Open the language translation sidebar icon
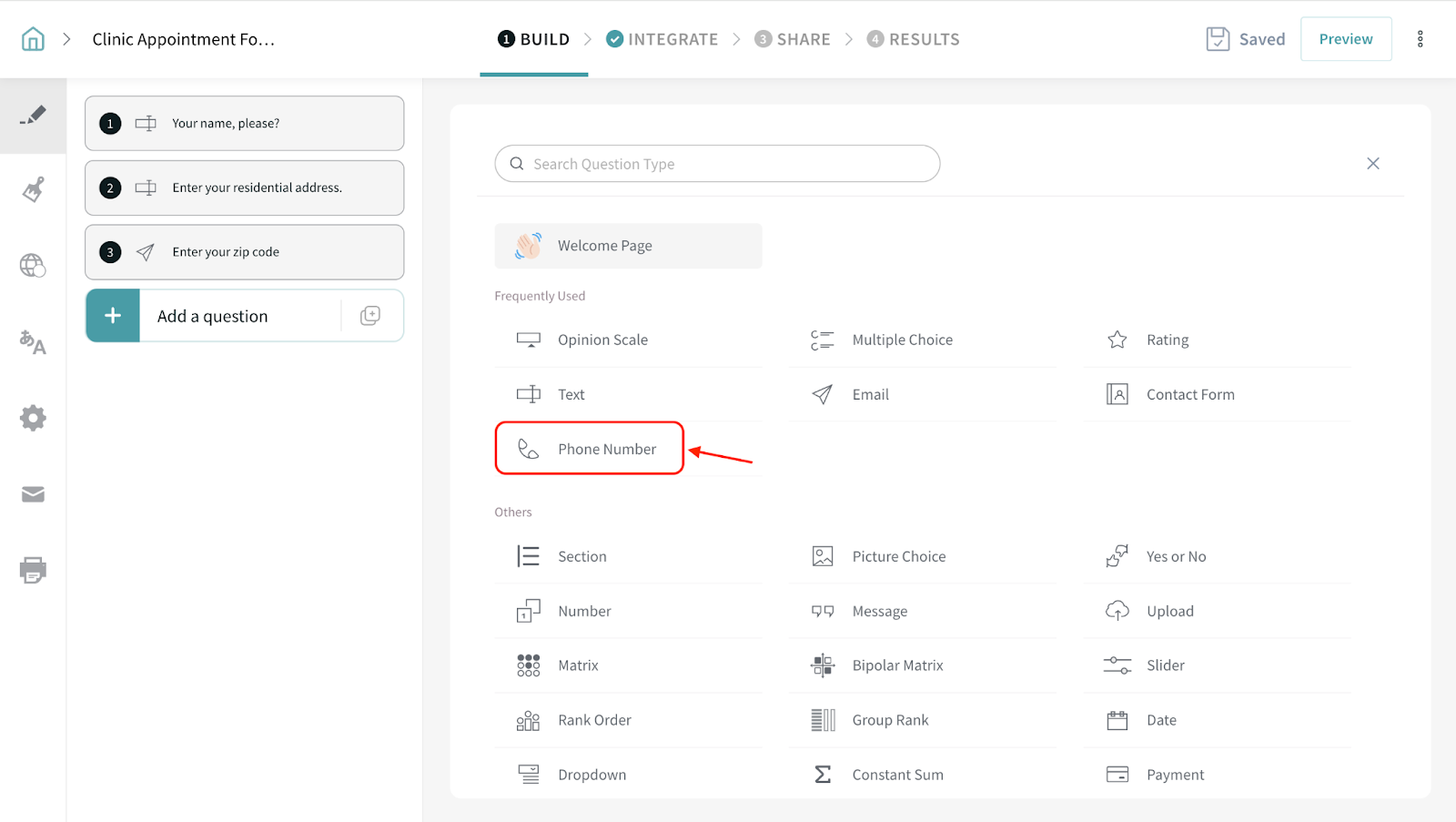The width and height of the screenshot is (1456, 822). (33, 342)
